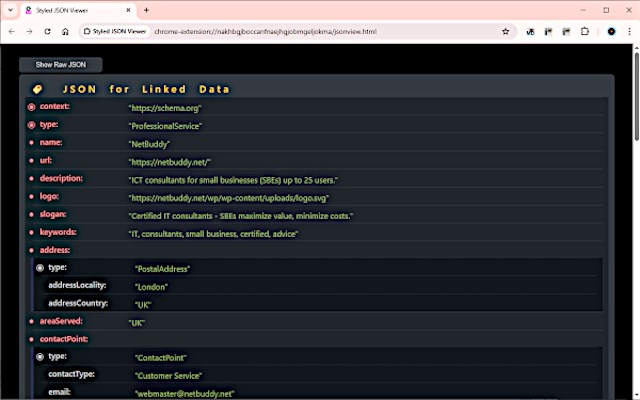The height and width of the screenshot is (400, 640).
Task: Click the "https://netbuddy.net/" url value
Action: 170,162
